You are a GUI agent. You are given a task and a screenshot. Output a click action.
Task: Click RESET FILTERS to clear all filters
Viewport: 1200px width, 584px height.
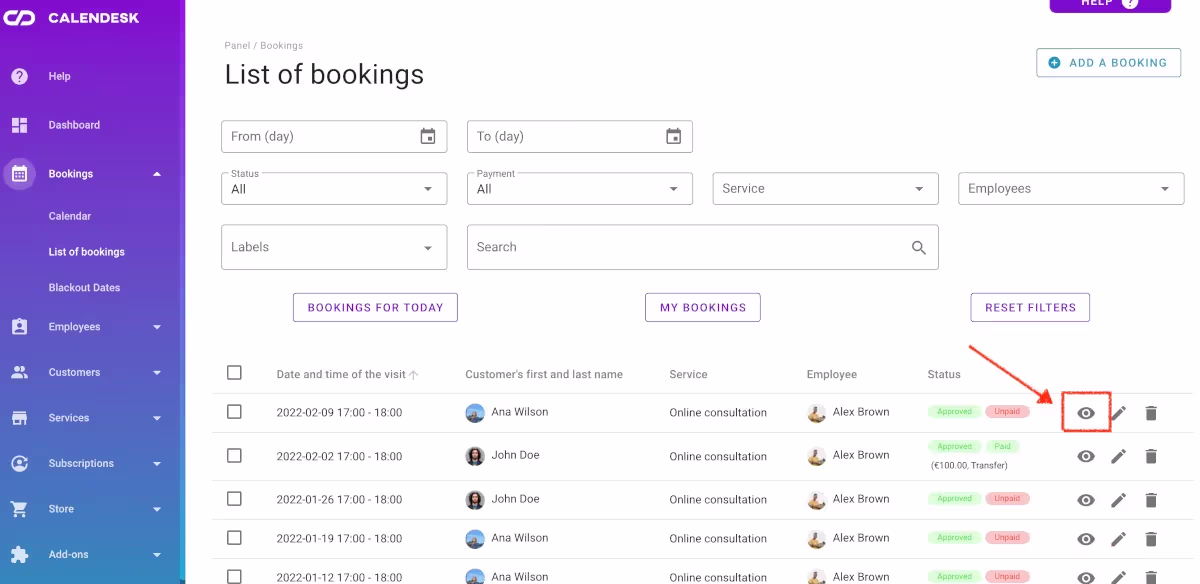[x=1030, y=307]
